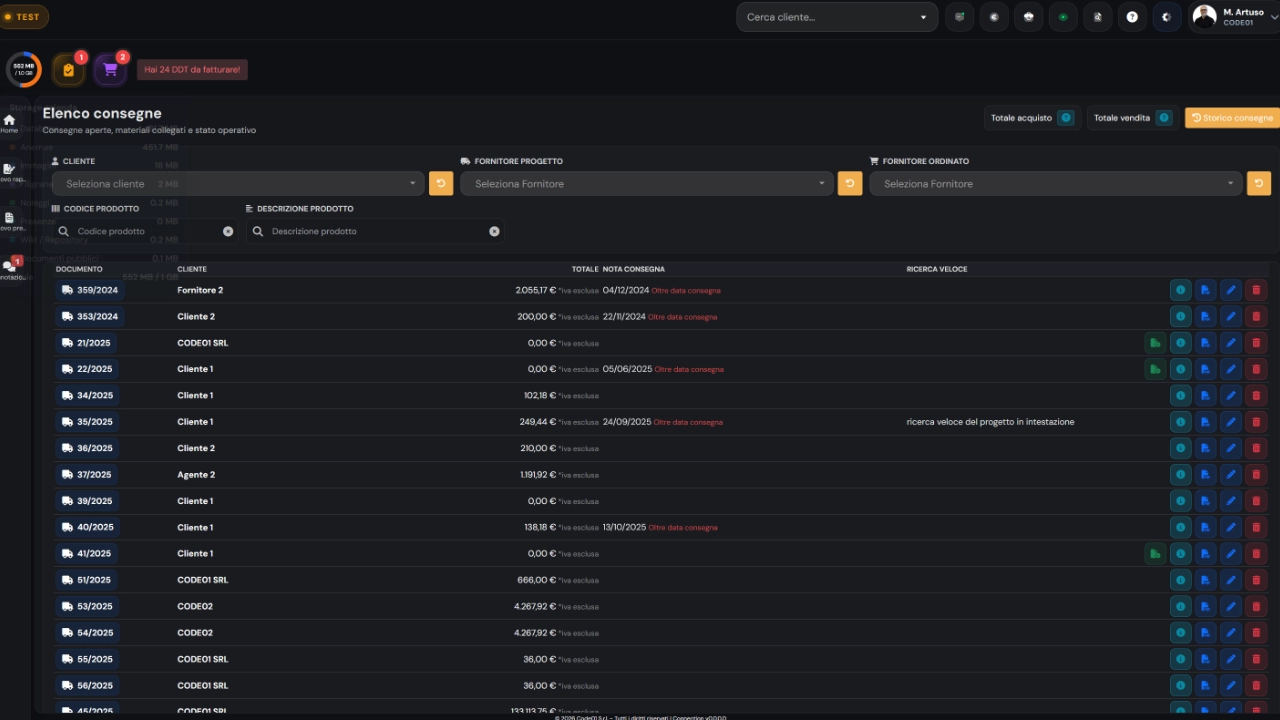Edit delivery 36/2025 with pencil icon
This screenshot has height=720, width=1280.
coord(1231,448)
